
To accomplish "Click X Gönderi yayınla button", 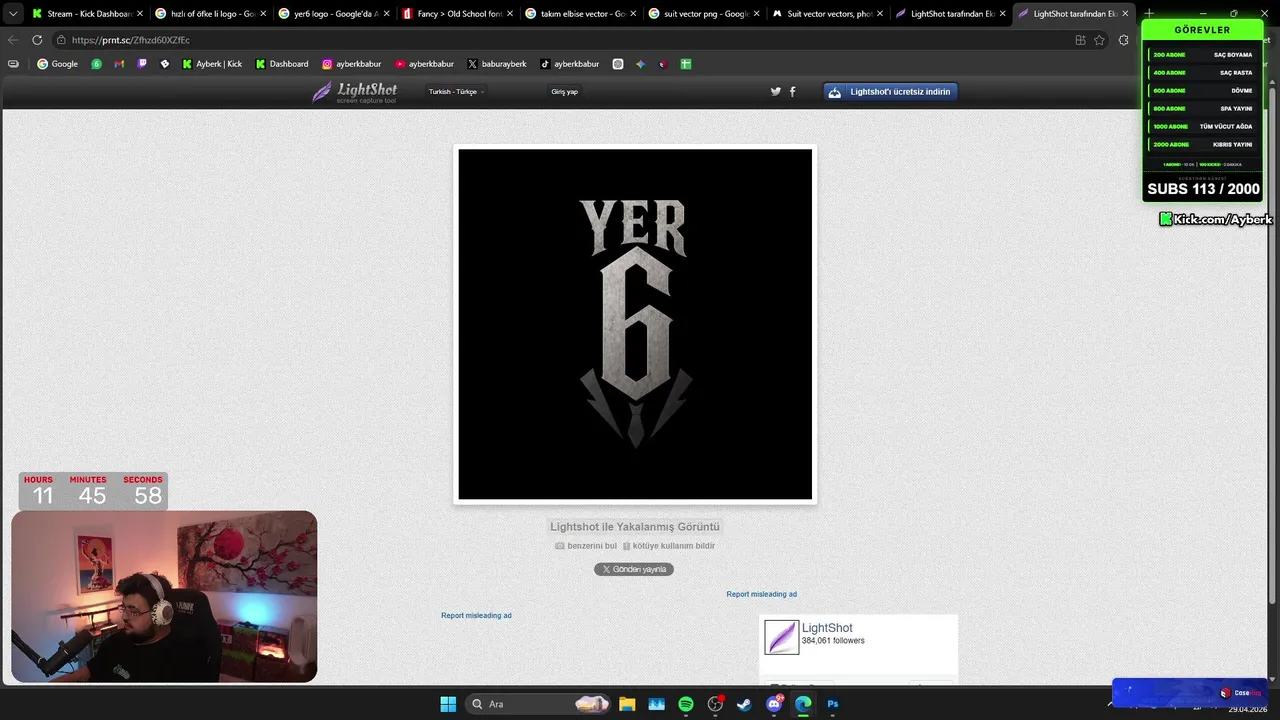I will [634, 569].
